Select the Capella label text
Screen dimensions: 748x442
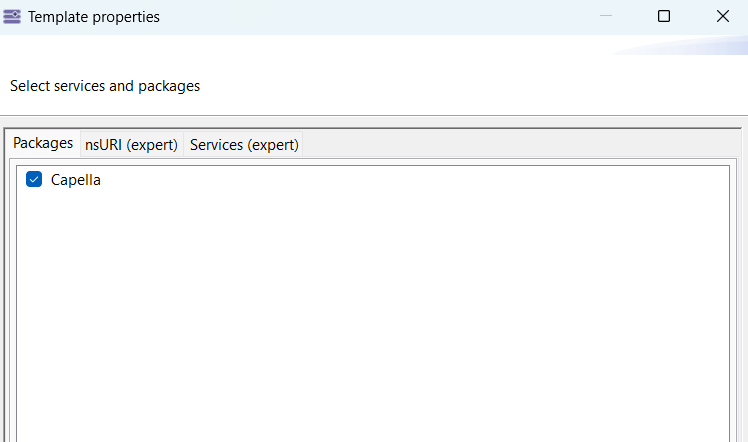pyautogui.click(x=76, y=180)
